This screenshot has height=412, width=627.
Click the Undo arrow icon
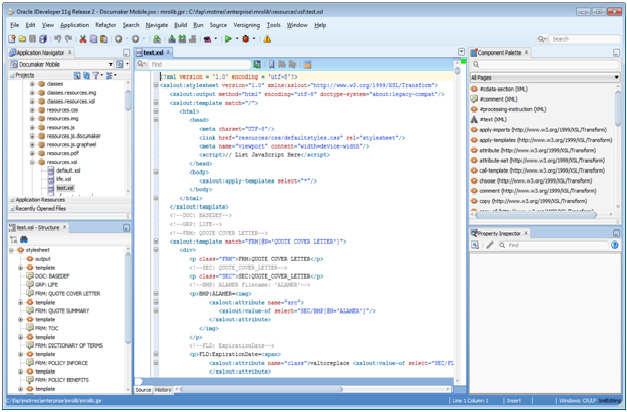pos(57,39)
